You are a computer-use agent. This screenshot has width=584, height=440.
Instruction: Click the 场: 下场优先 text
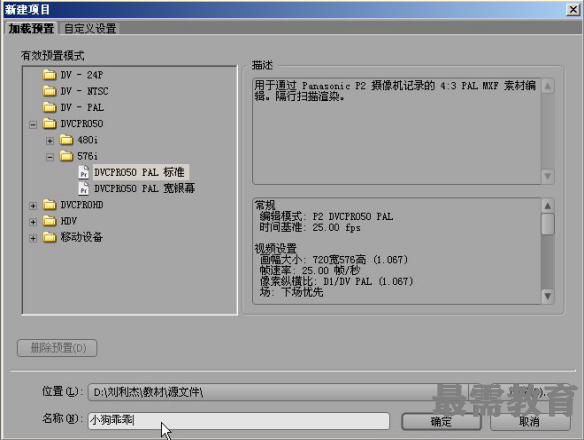[x=291, y=292]
